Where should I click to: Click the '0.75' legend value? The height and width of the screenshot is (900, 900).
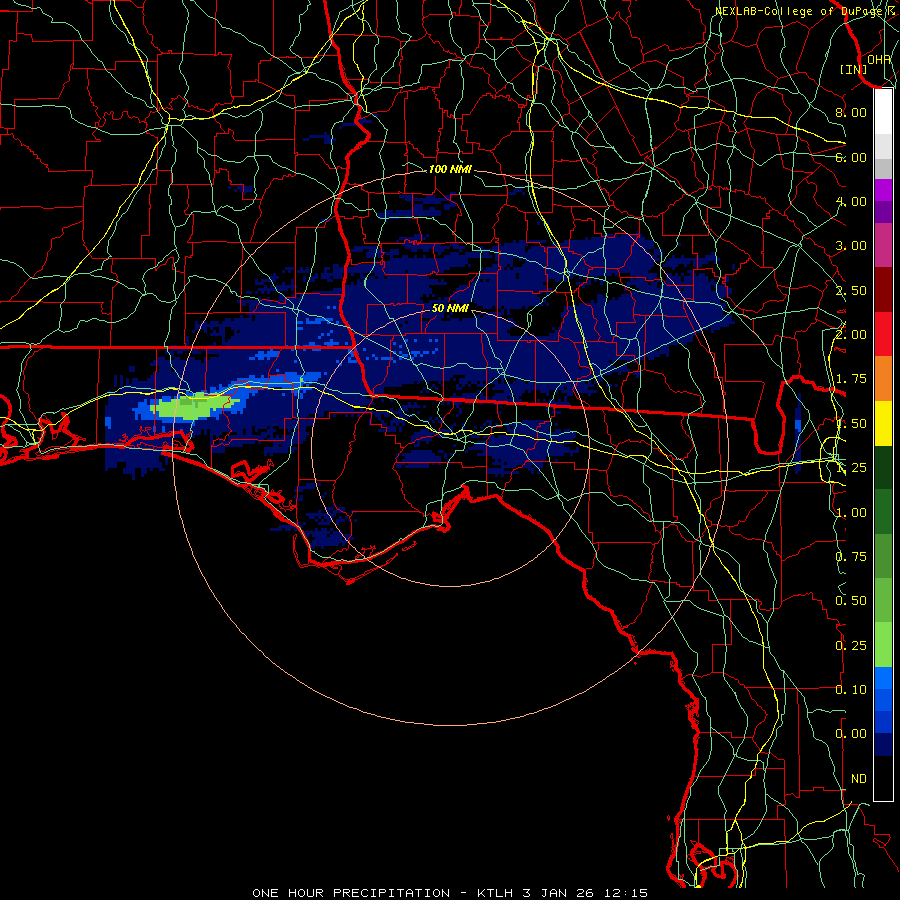pyautogui.click(x=851, y=557)
